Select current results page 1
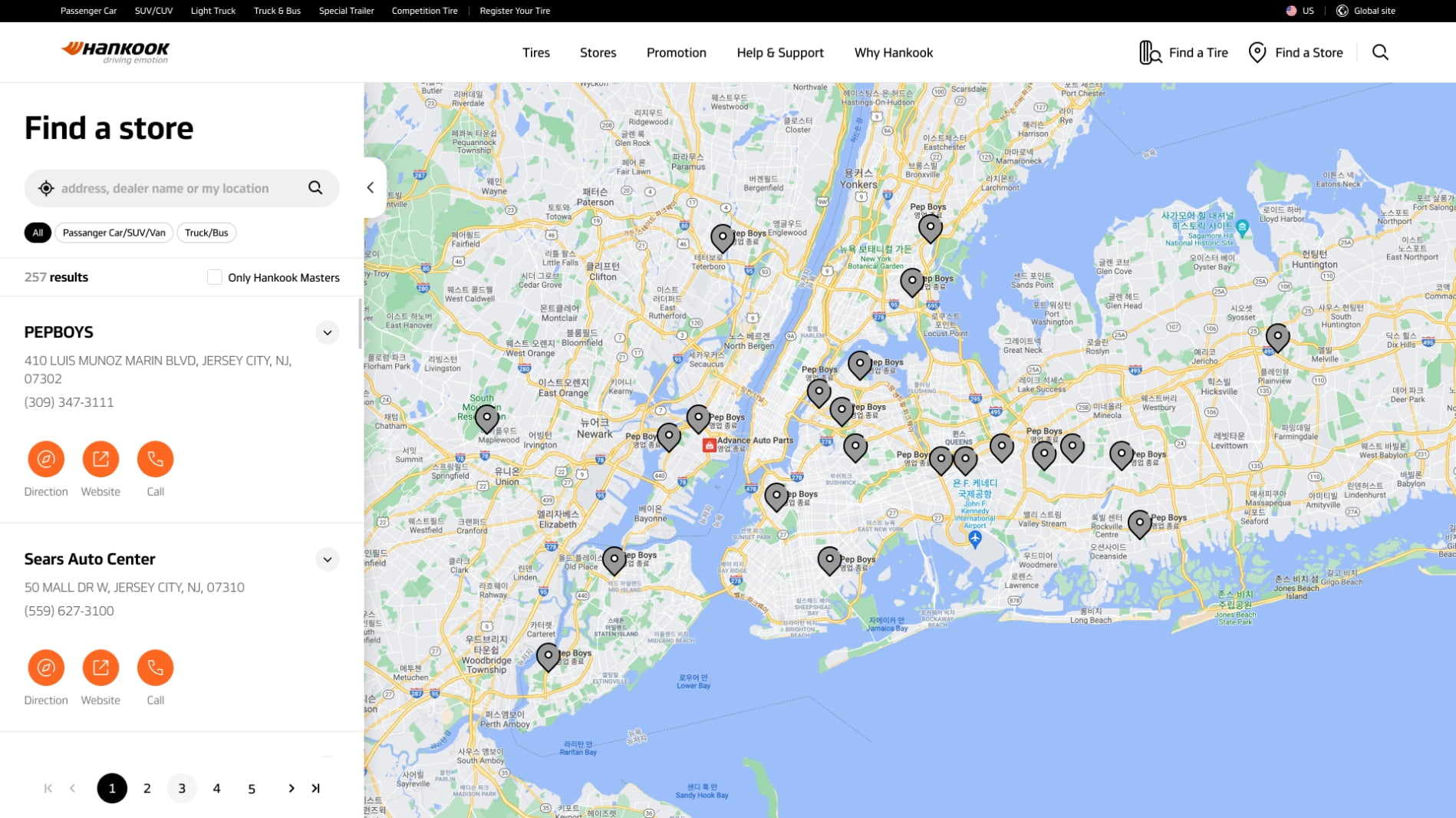Image resolution: width=1456 pixels, height=818 pixels. (x=112, y=788)
